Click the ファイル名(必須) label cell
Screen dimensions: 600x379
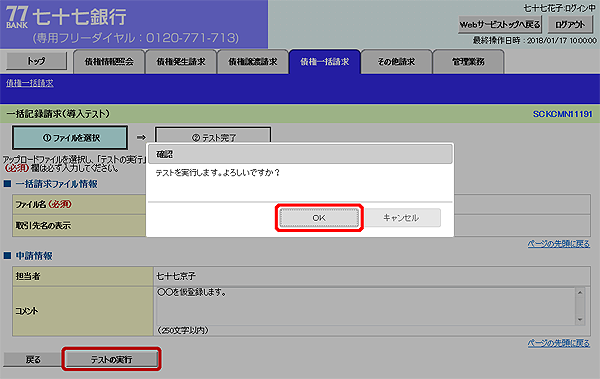[x=79, y=204]
